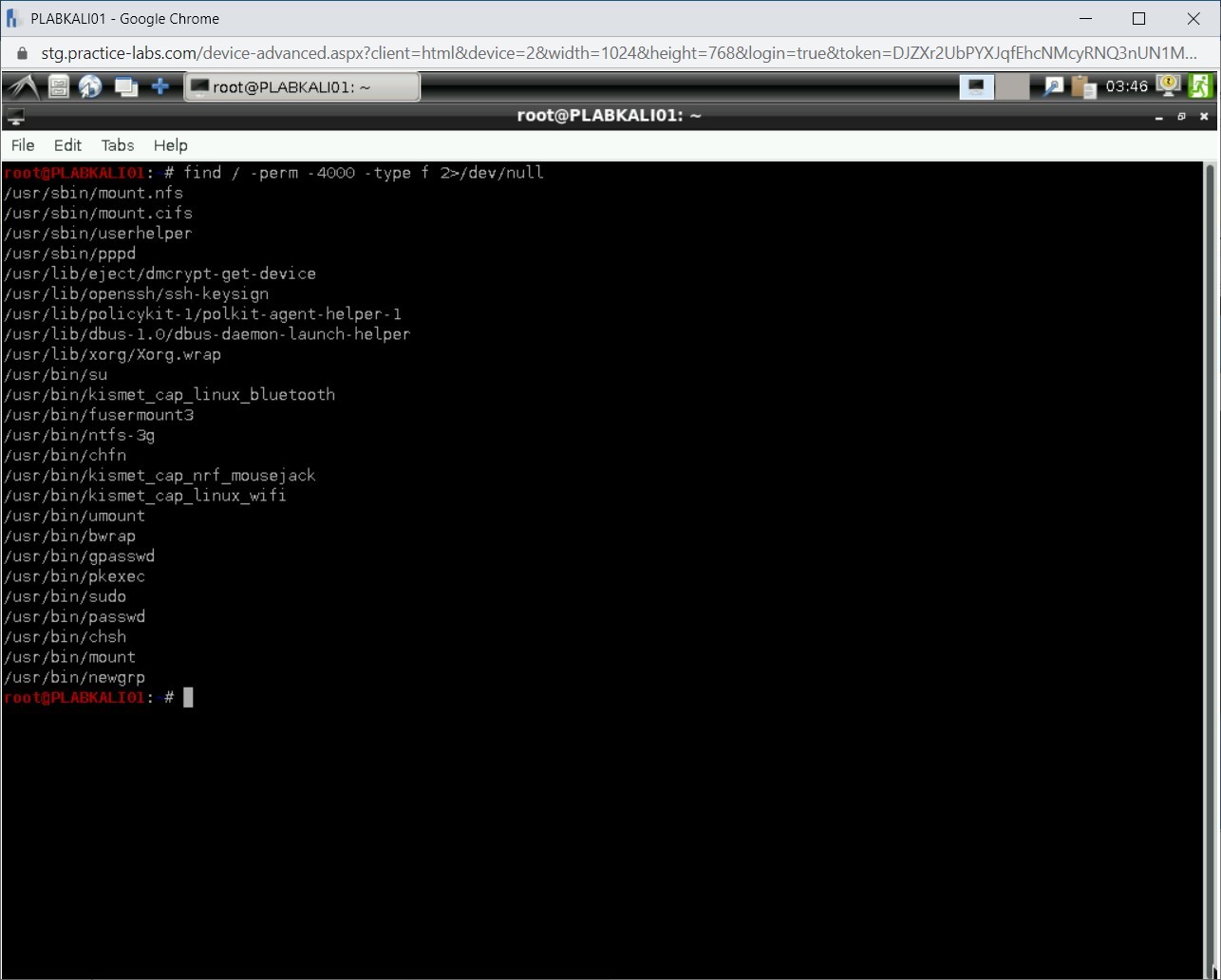Viewport: 1221px width, 980px height.
Task: Open the magnifier search tray icon
Action: click(x=1054, y=87)
